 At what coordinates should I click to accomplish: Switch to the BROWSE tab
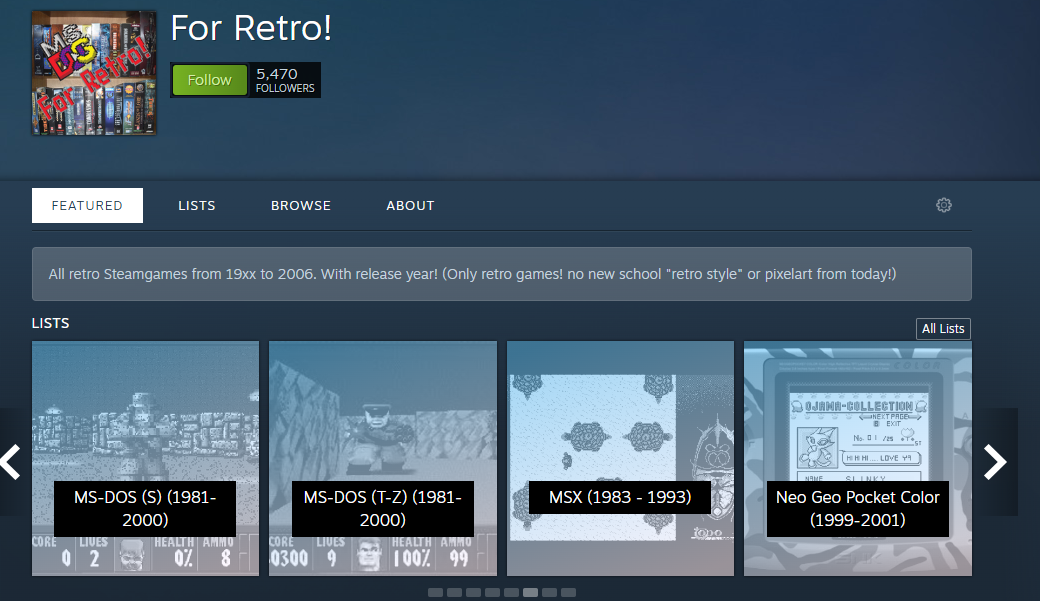click(300, 206)
